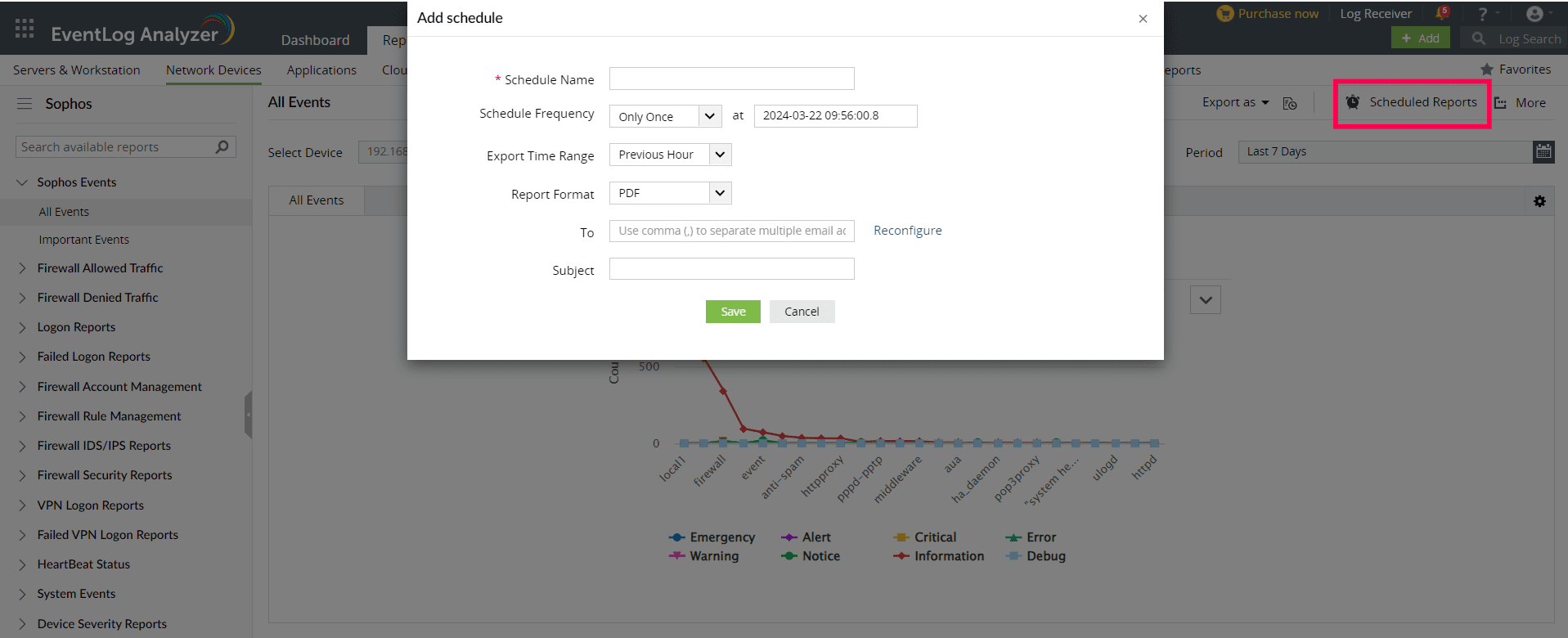Cancel the Add schedule dialog
Screen dimensions: 1568x638
(x=802, y=312)
